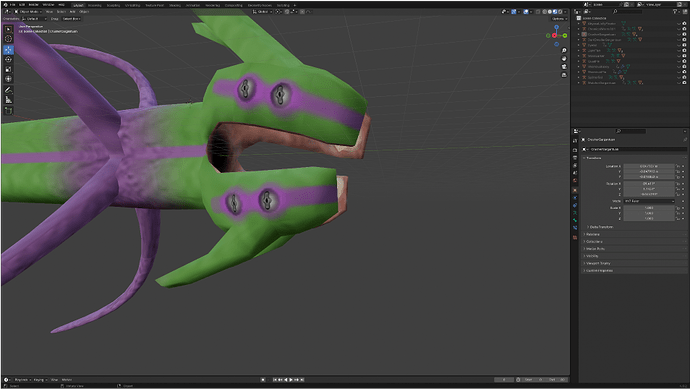Toggle X-ray in viewport header
Image resolution: width=690 pixels, height=389 pixels.
tap(538, 12)
